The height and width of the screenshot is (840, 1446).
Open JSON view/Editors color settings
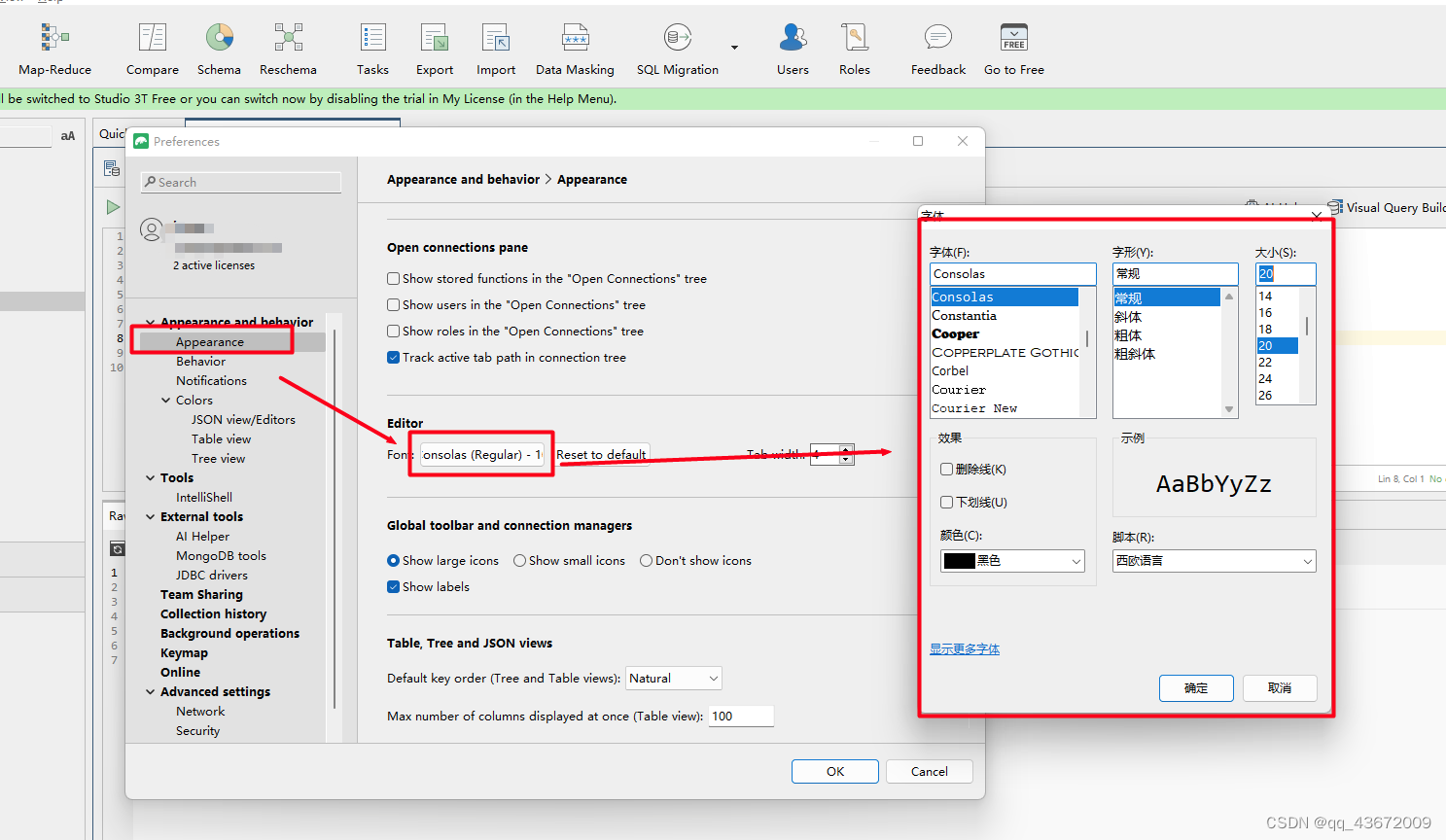243,420
